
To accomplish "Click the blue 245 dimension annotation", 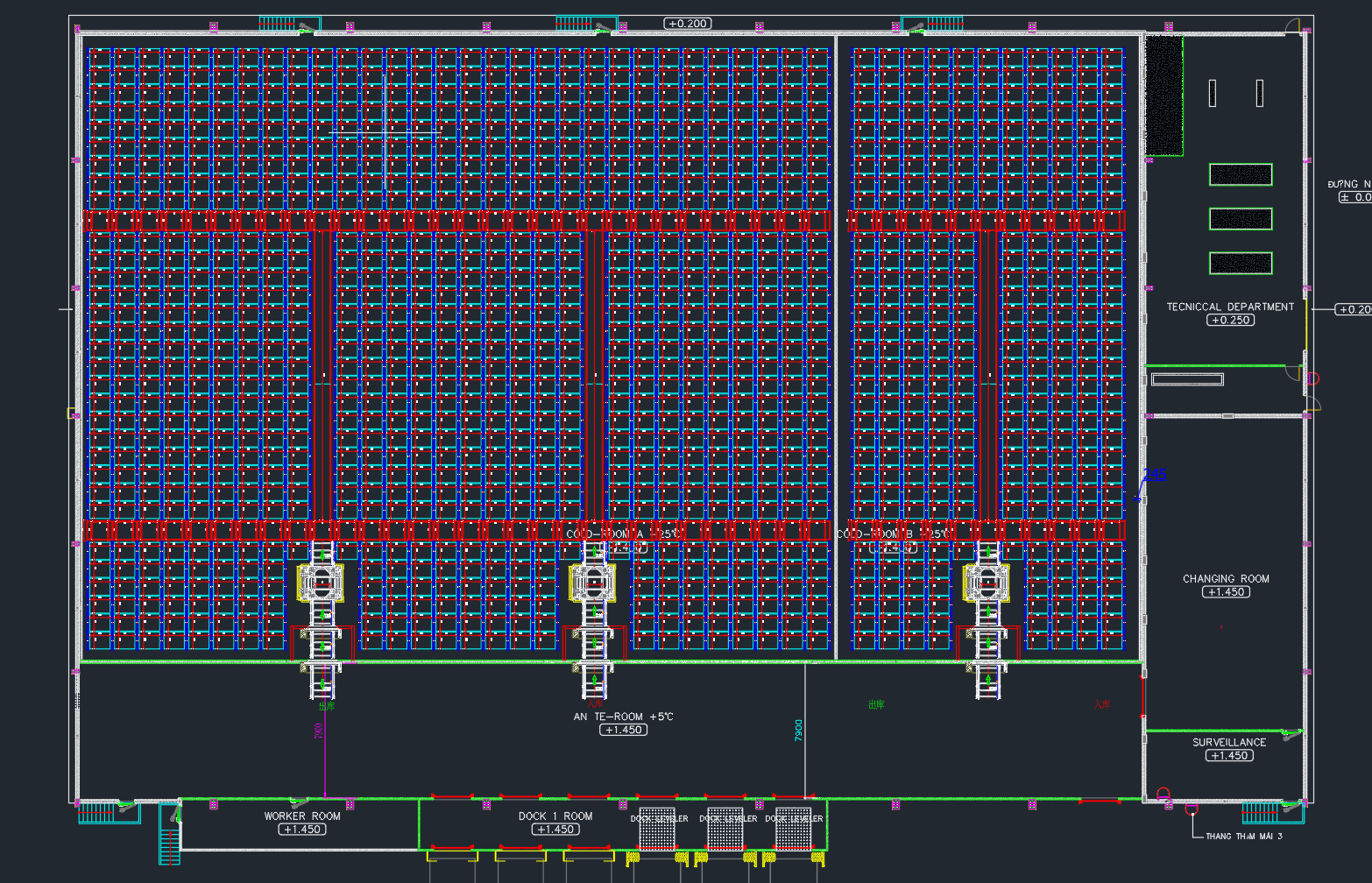I will pyautogui.click(x=1156, y=475).
